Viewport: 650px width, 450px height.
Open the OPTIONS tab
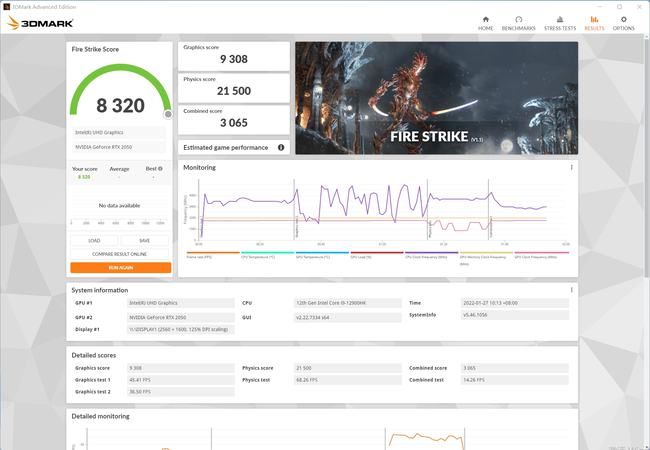click(x=623, y=23)
